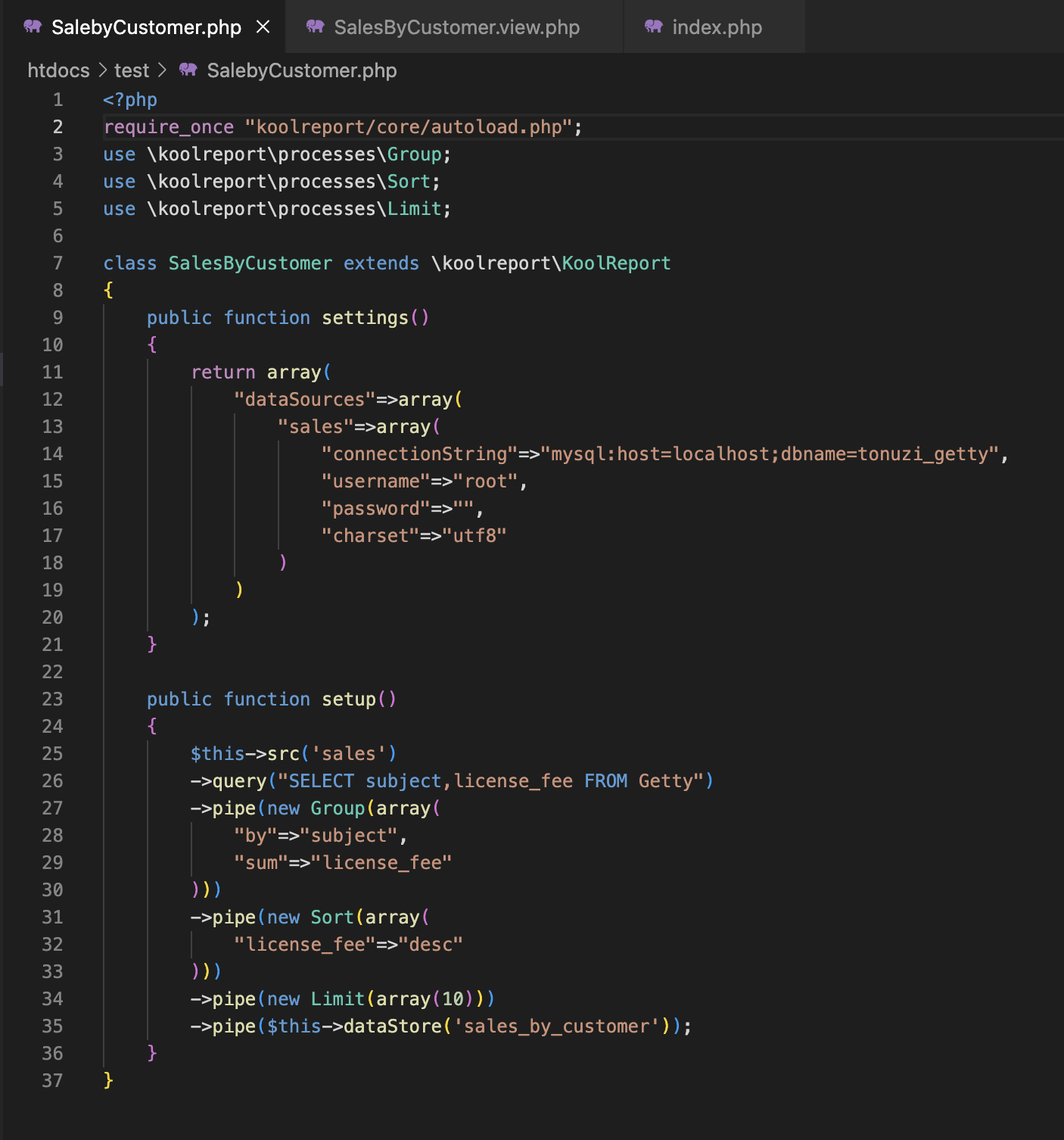Open SalebyCustomer.php breadcrumb file dropdown
Viewport: 1064px width, 1140px height.
(x=301, y=70)
